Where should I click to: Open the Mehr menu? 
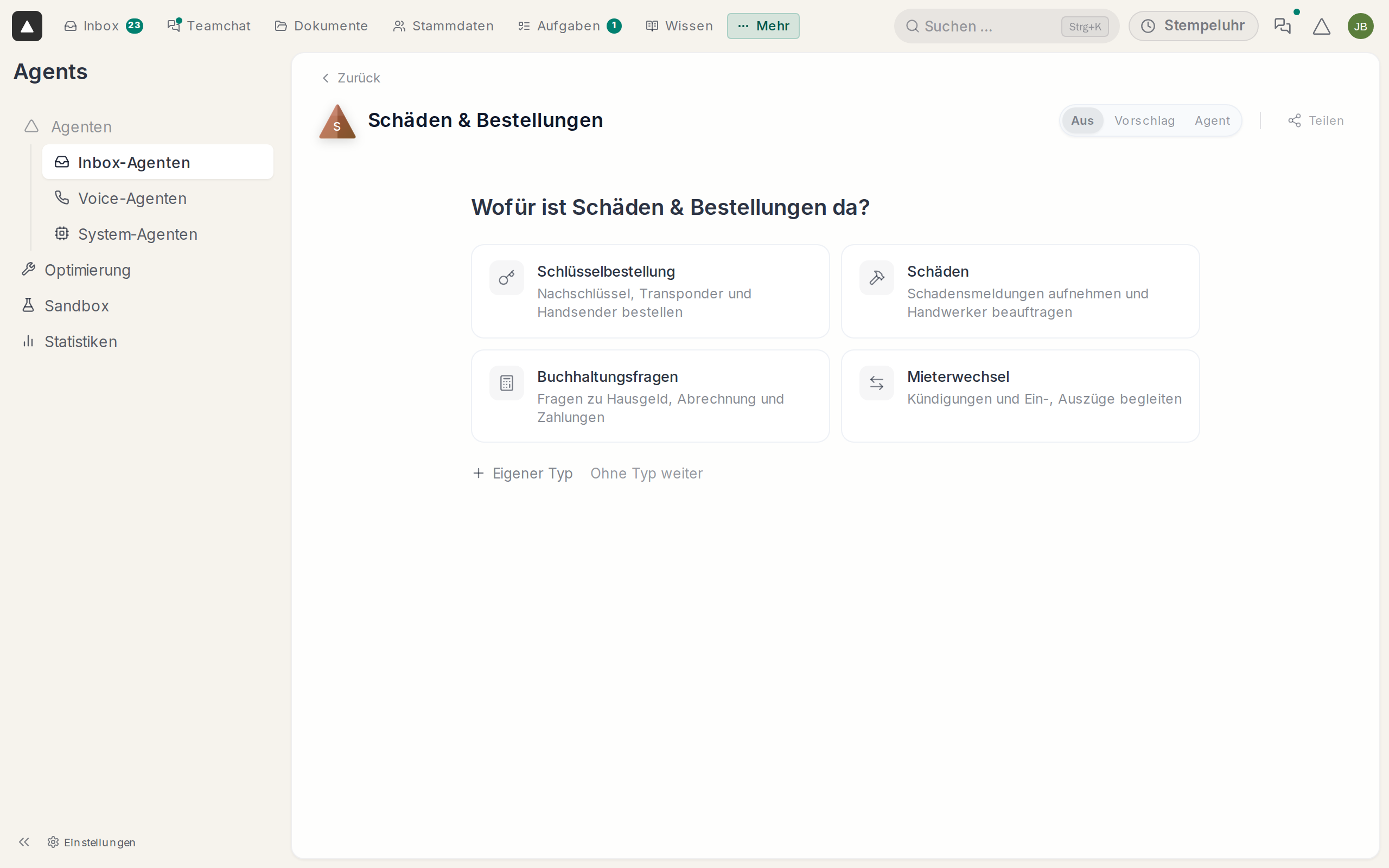(763, 26)
